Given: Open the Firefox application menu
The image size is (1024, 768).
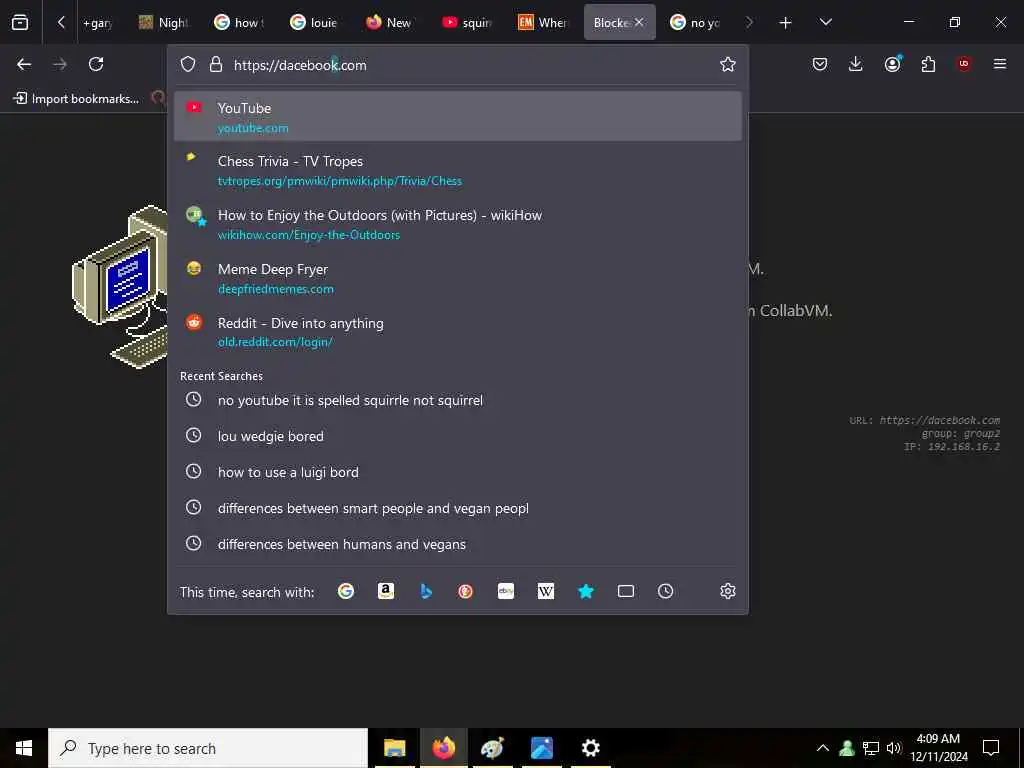Looking at the screenshot, I should (x=1000, y=64).
